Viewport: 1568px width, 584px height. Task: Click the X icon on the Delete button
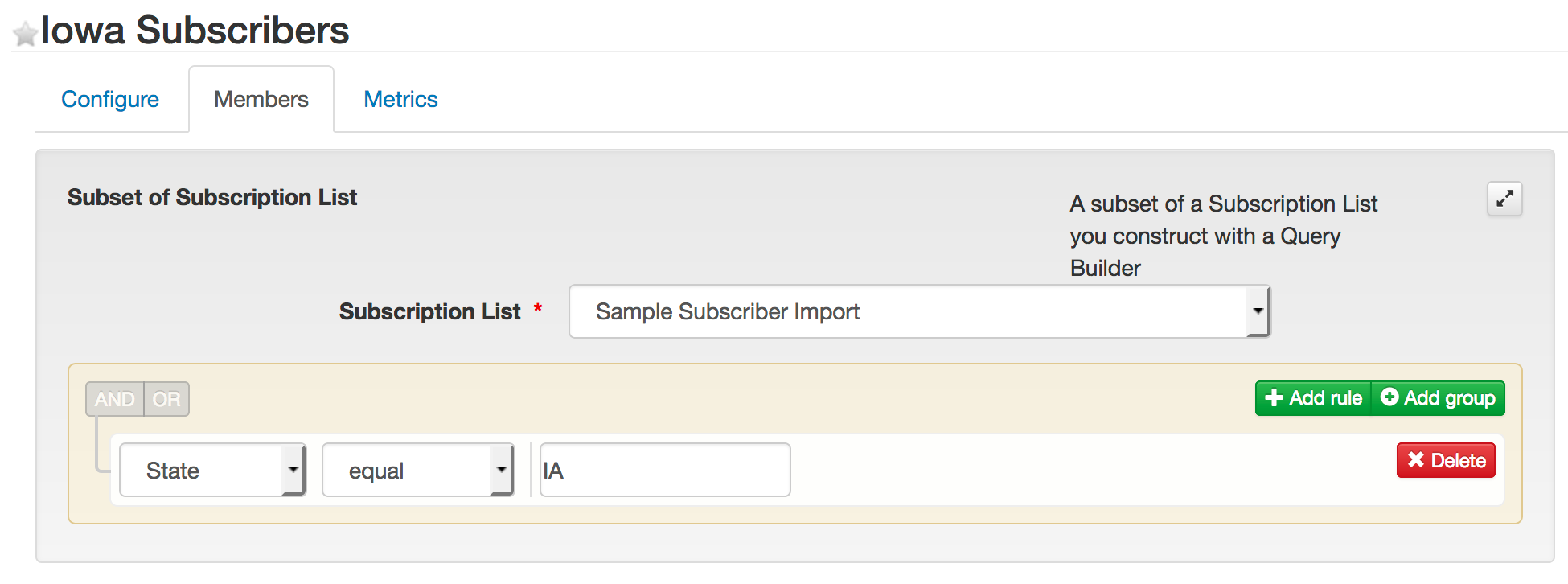click(x=1416, y=460)
